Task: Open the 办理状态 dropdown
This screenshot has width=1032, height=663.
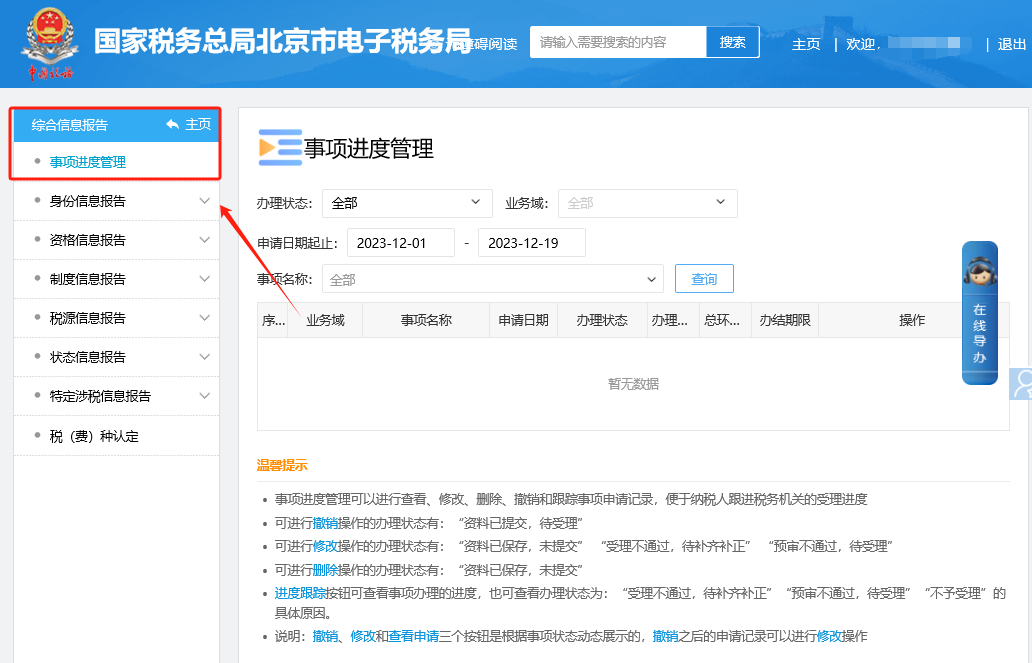Action: pyautogui.click(x=406, y=203)
